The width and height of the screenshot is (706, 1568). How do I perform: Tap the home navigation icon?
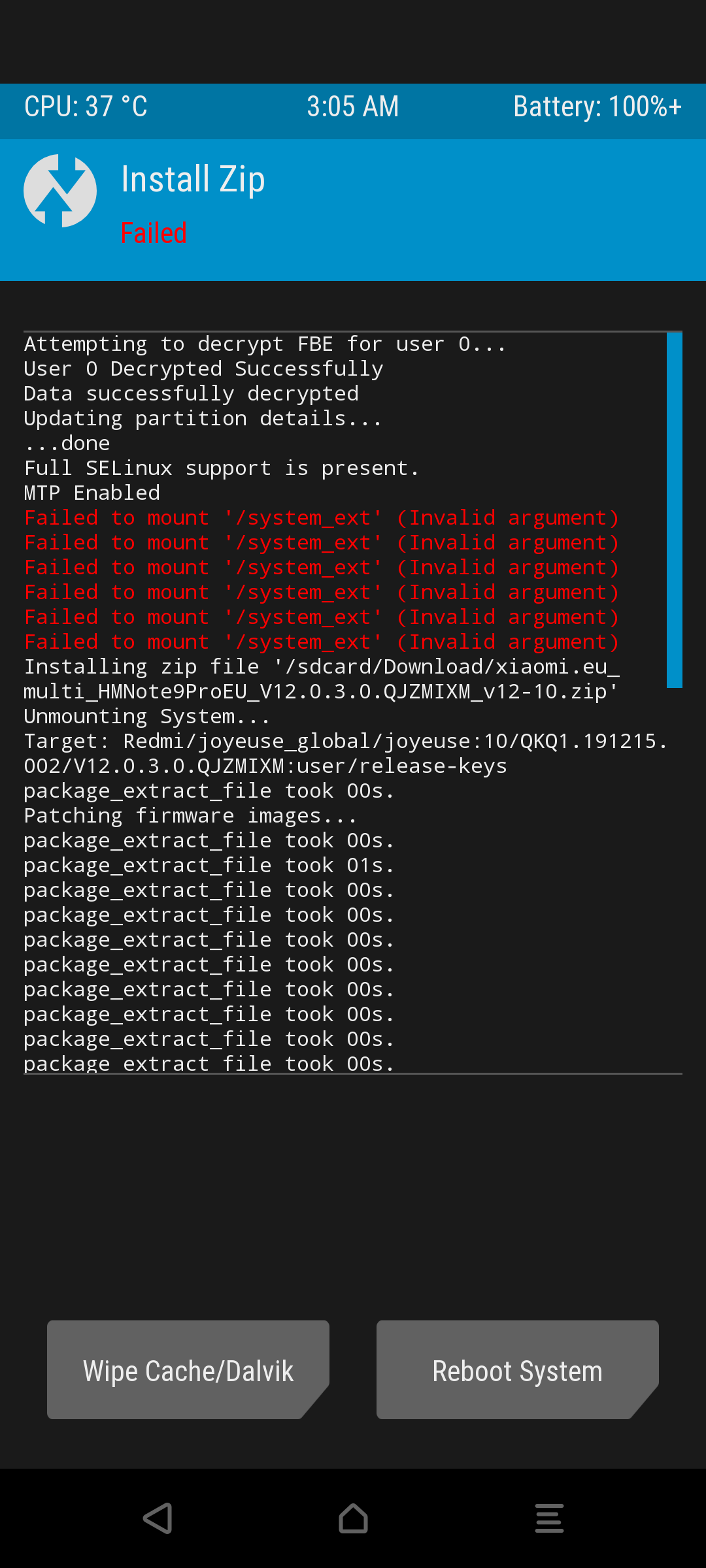(x=353, y=1518)
